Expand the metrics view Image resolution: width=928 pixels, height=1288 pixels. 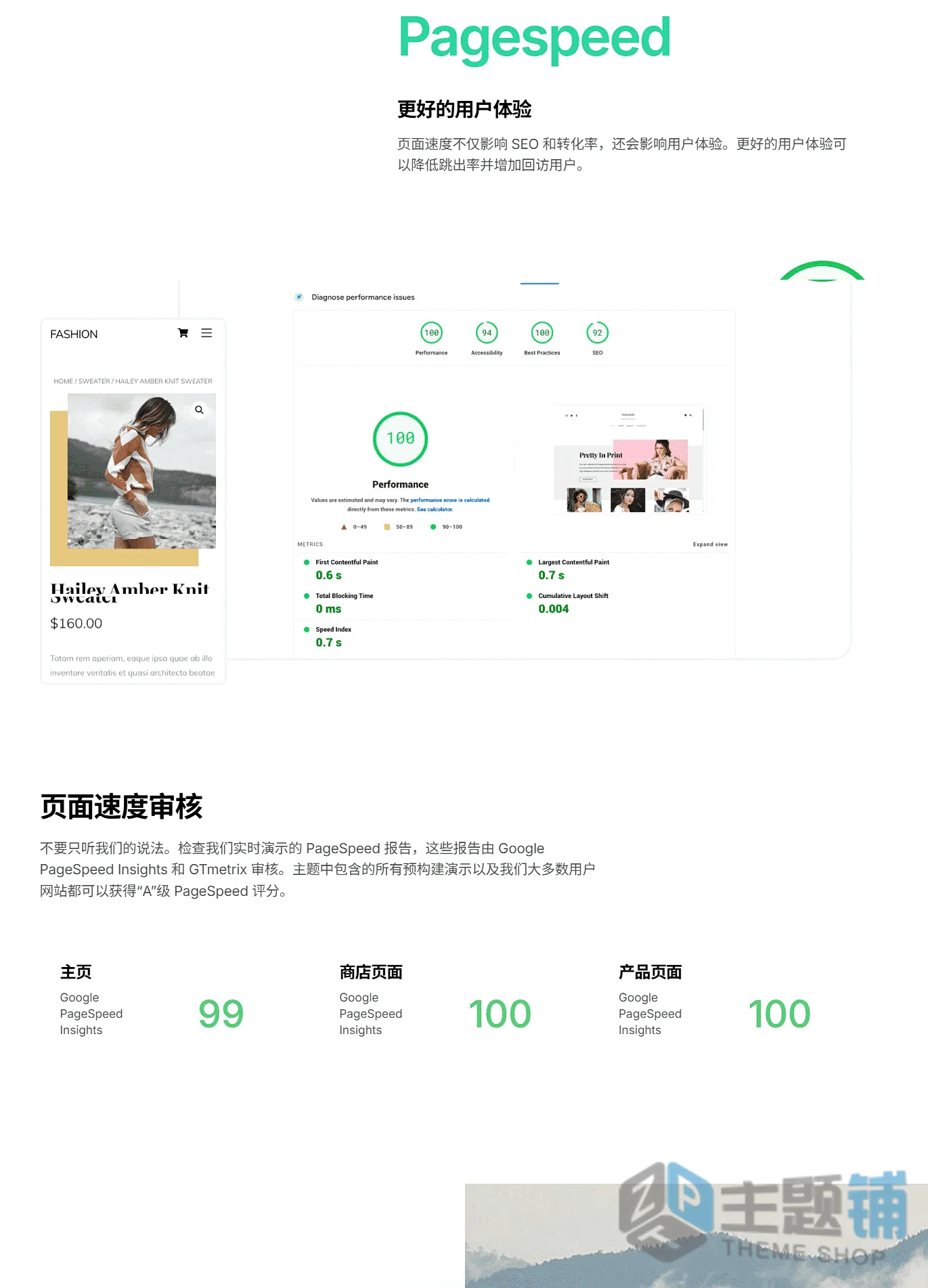point(710,544)
